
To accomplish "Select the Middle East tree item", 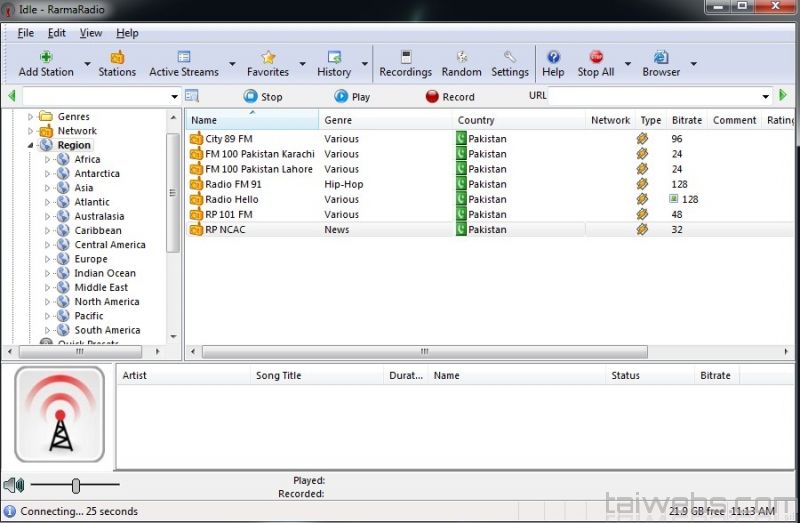I will (x=101, y=287).
